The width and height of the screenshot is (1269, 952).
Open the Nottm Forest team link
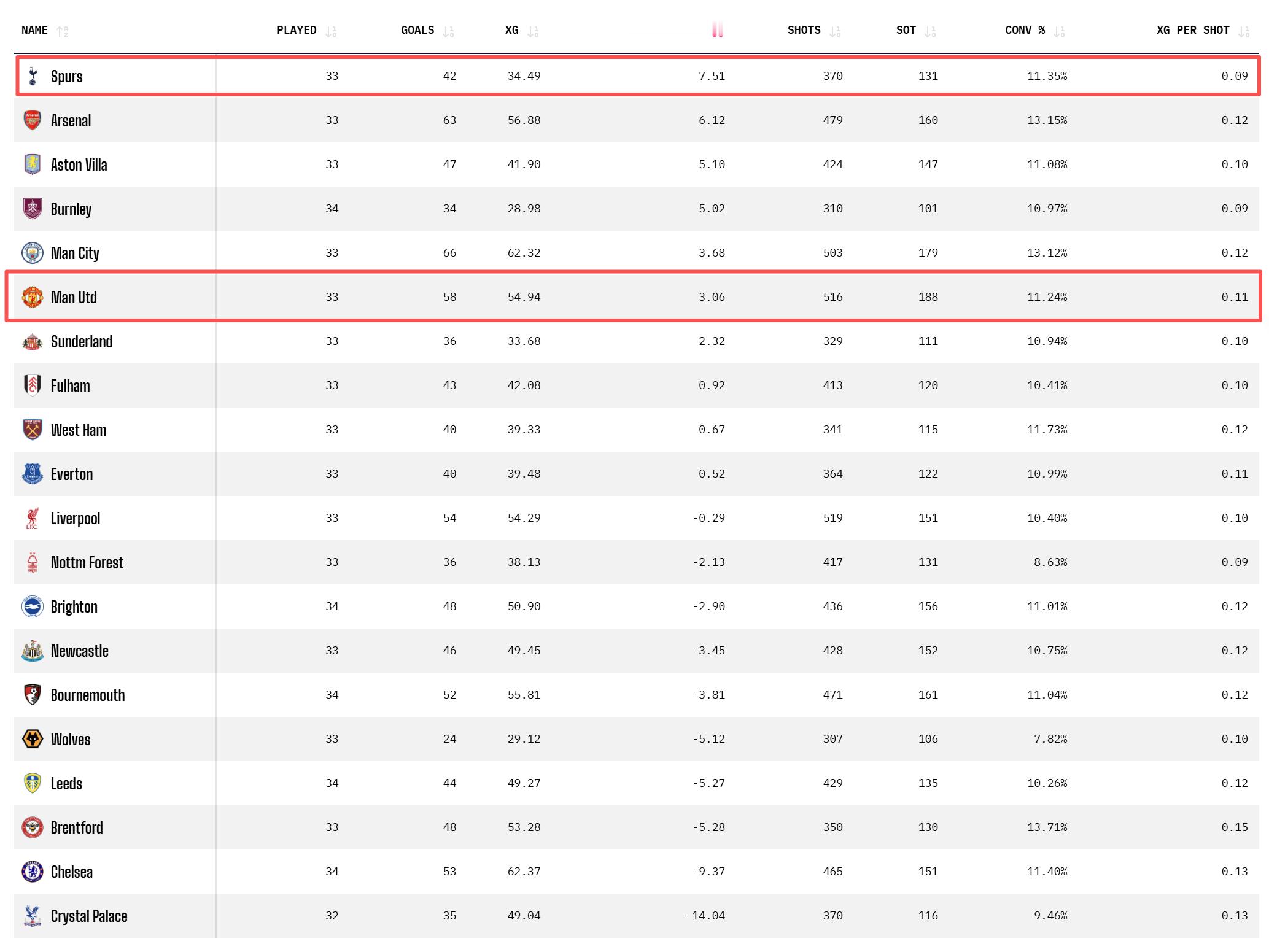pyautogui.click(x=87, y=562)
